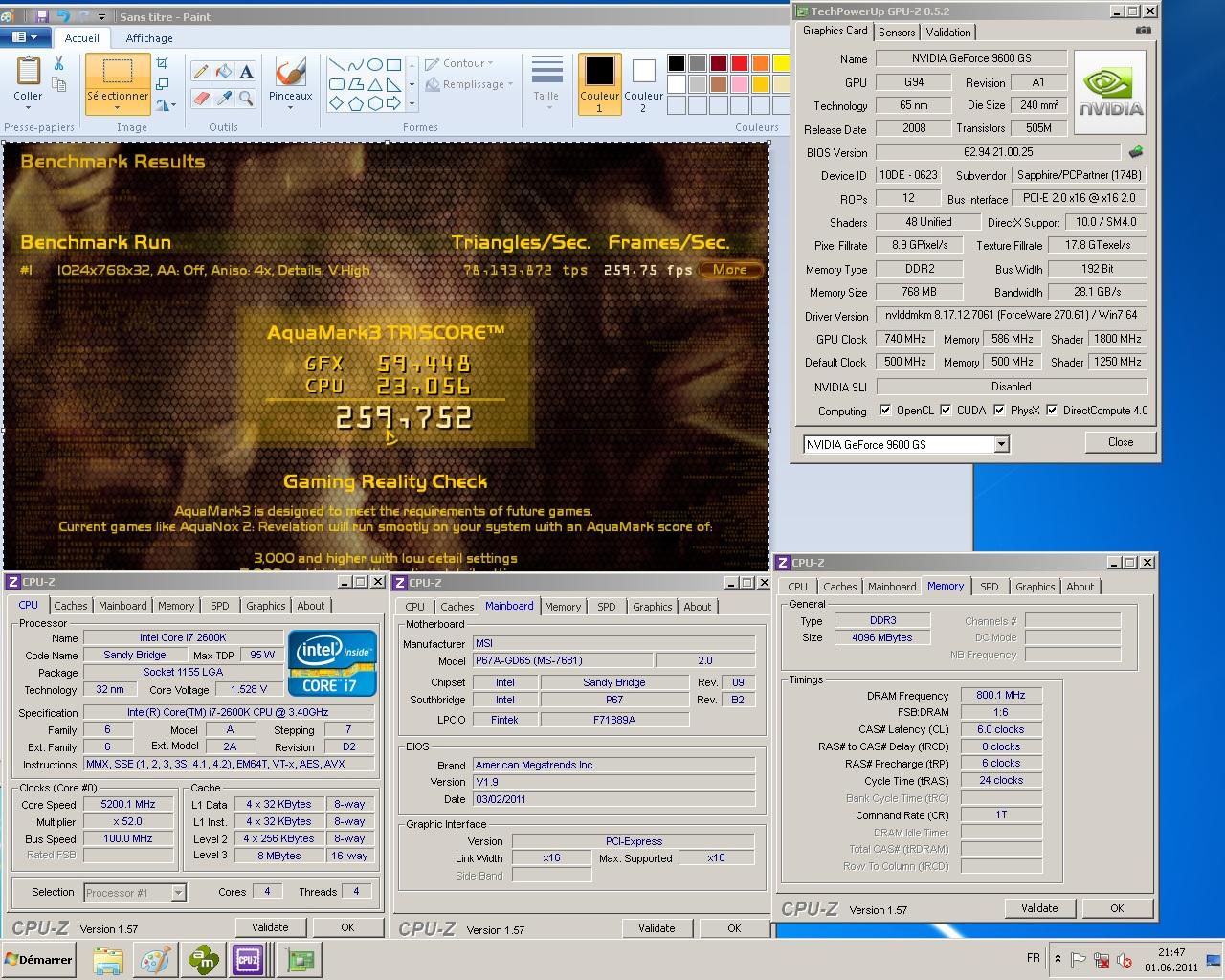Pick the red color swatch

coord(739,63)
